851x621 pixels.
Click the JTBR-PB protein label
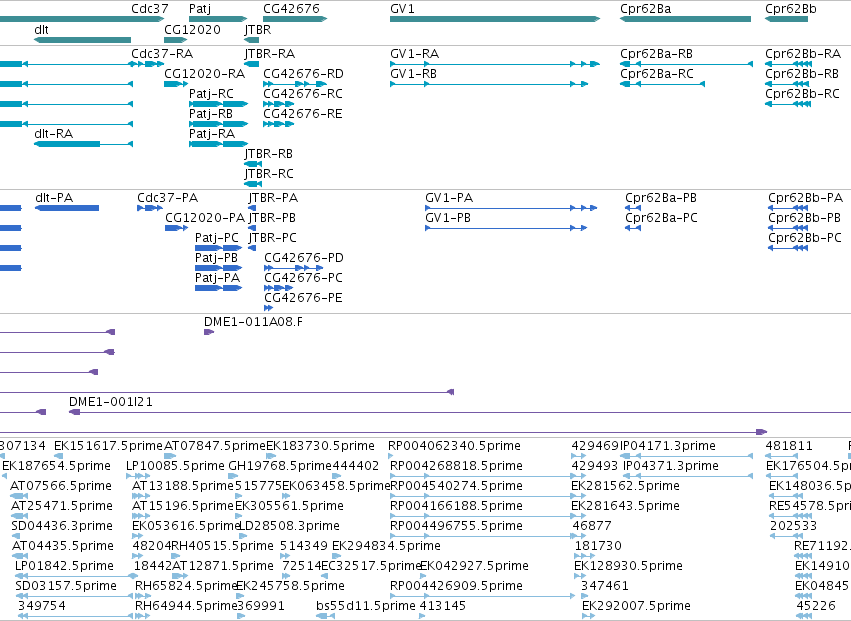pyautogui.click(x=272, y=218)
